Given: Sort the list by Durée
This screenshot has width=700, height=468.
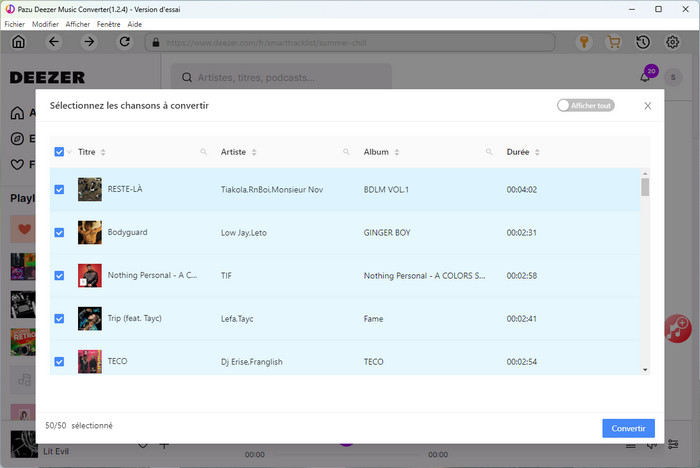Looking at the screenshot, I should coord(537,152).
